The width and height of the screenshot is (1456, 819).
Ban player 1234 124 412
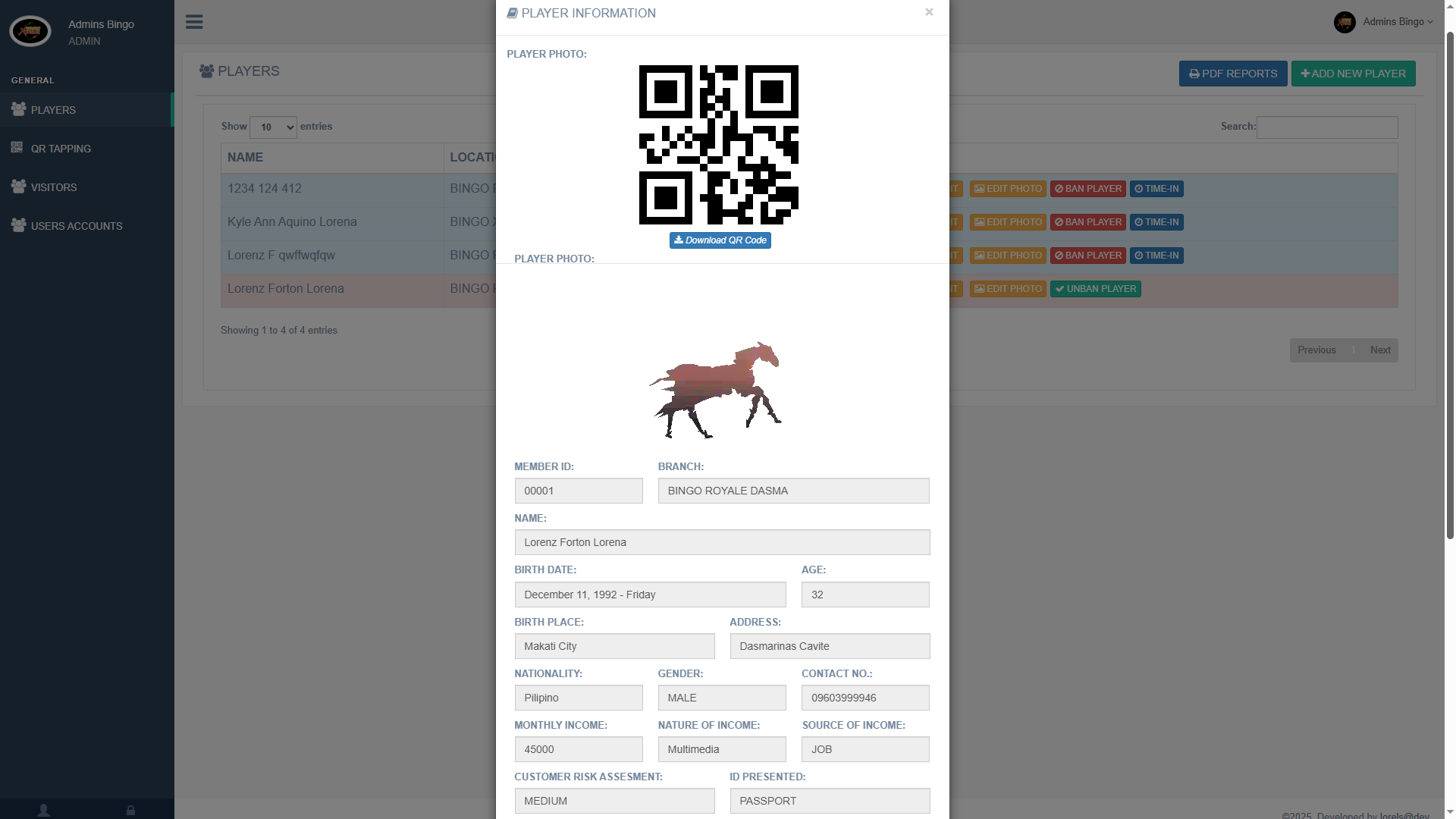click(1087, 189)
